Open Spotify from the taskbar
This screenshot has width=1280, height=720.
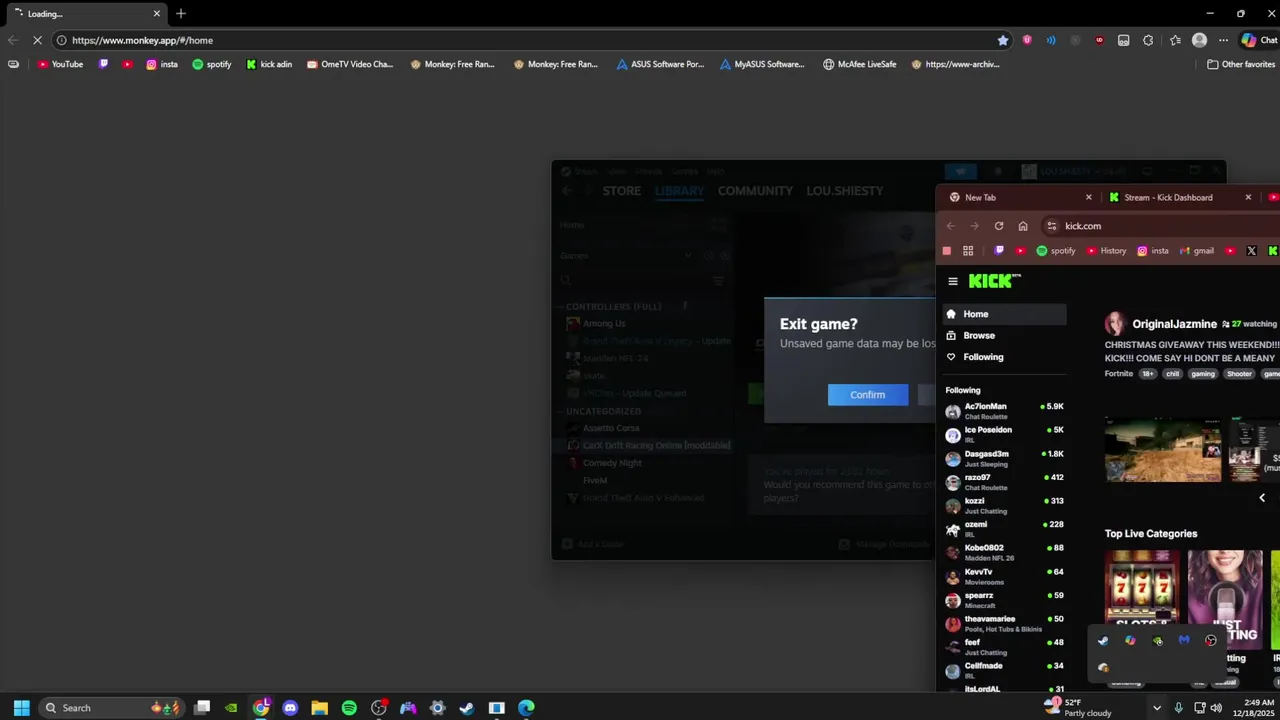click(349, 708)
